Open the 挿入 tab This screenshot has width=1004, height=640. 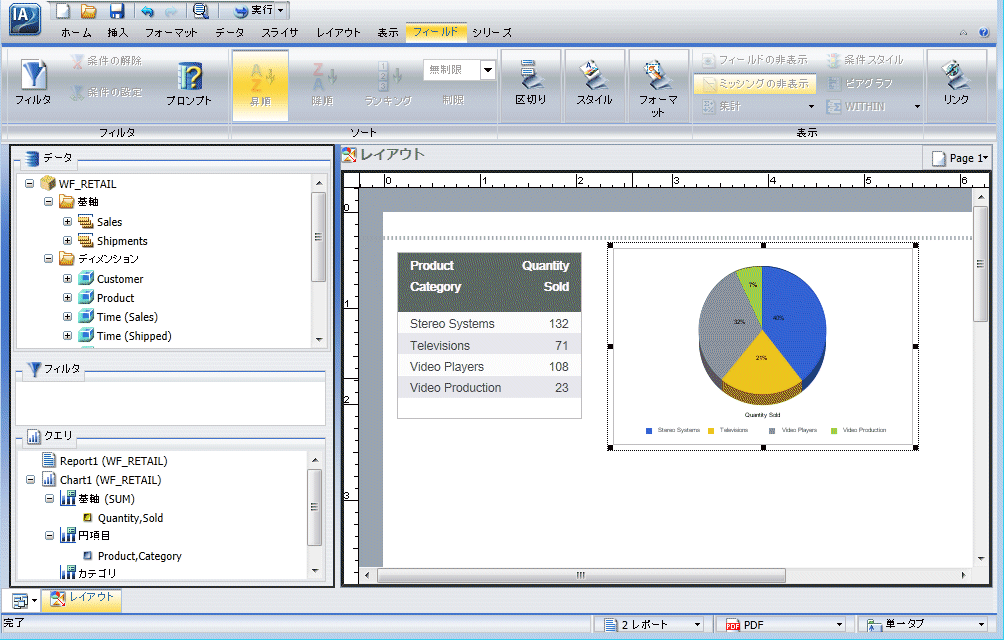[118, 33]
